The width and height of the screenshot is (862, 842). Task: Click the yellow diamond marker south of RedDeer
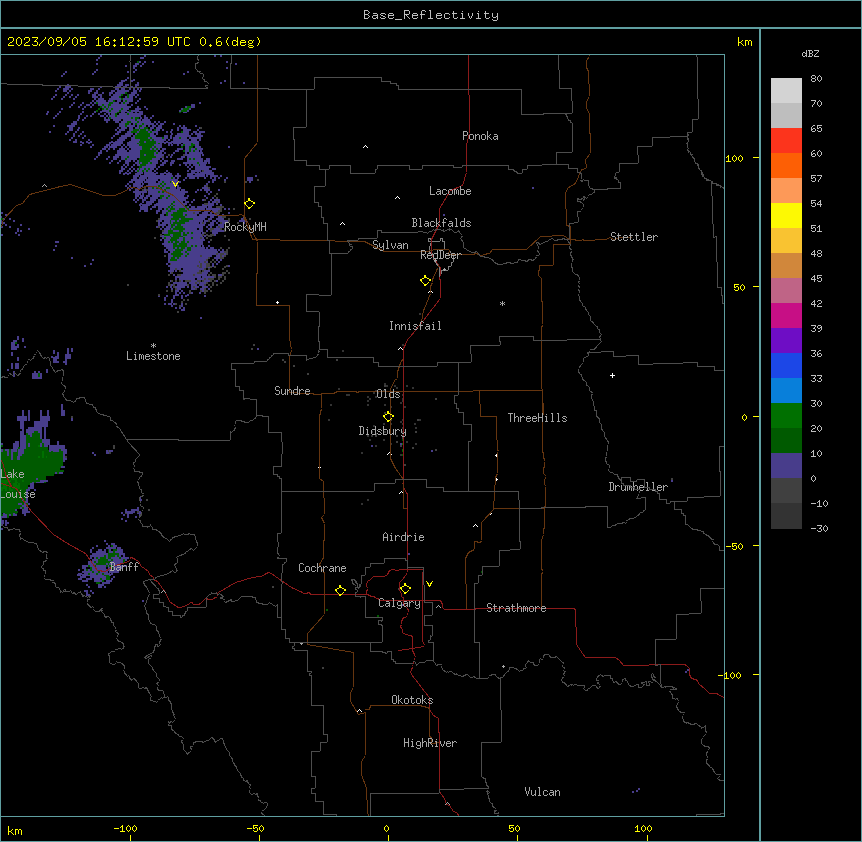426,281
